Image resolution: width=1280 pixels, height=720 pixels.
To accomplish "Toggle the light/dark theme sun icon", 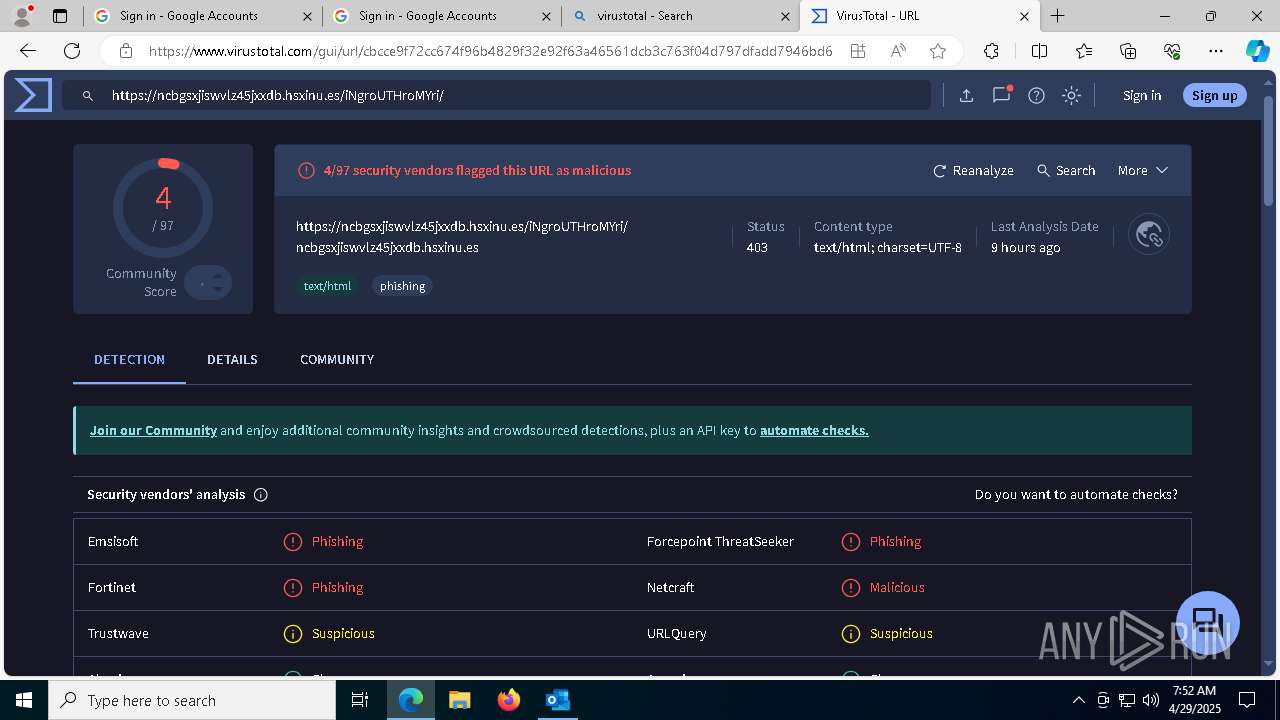I will pos(1071,96).
